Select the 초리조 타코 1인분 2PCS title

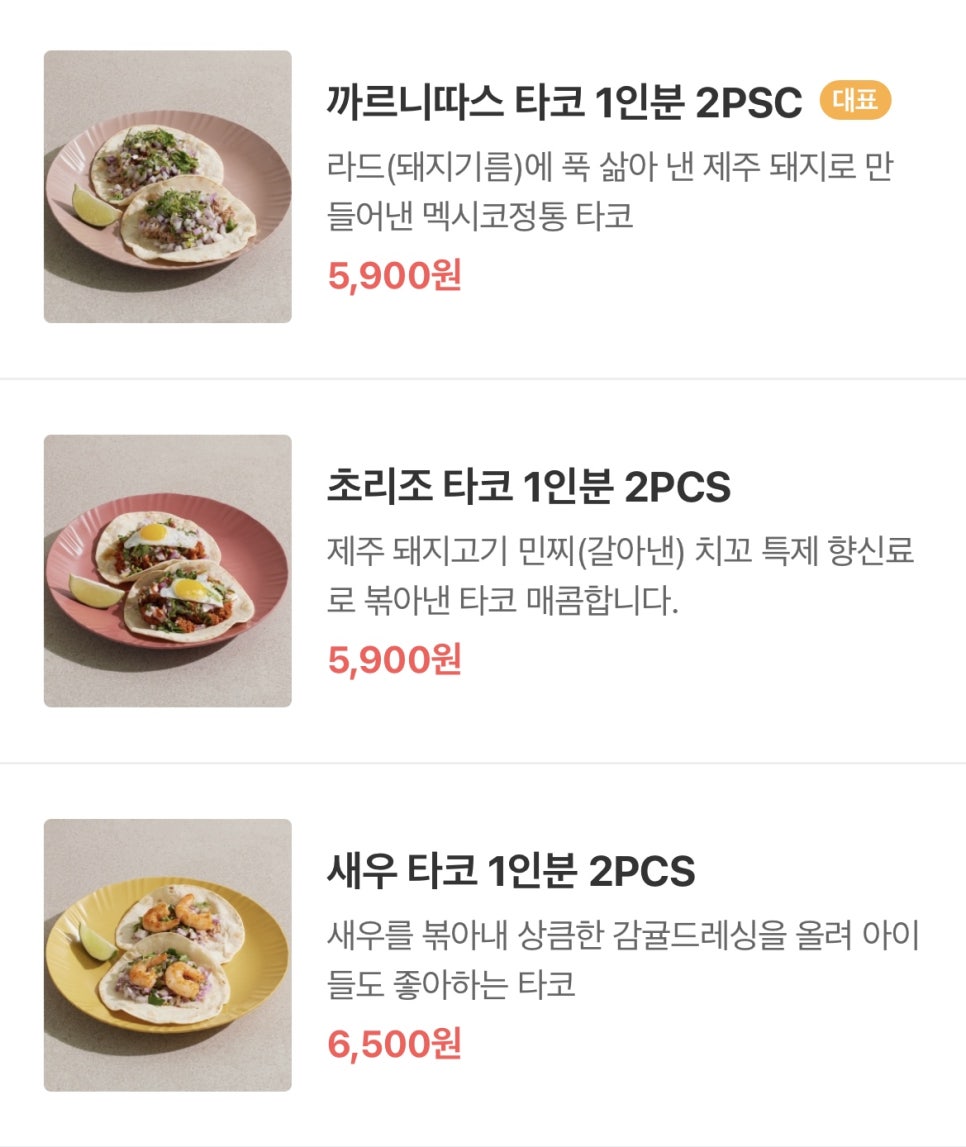coord(528,487)
